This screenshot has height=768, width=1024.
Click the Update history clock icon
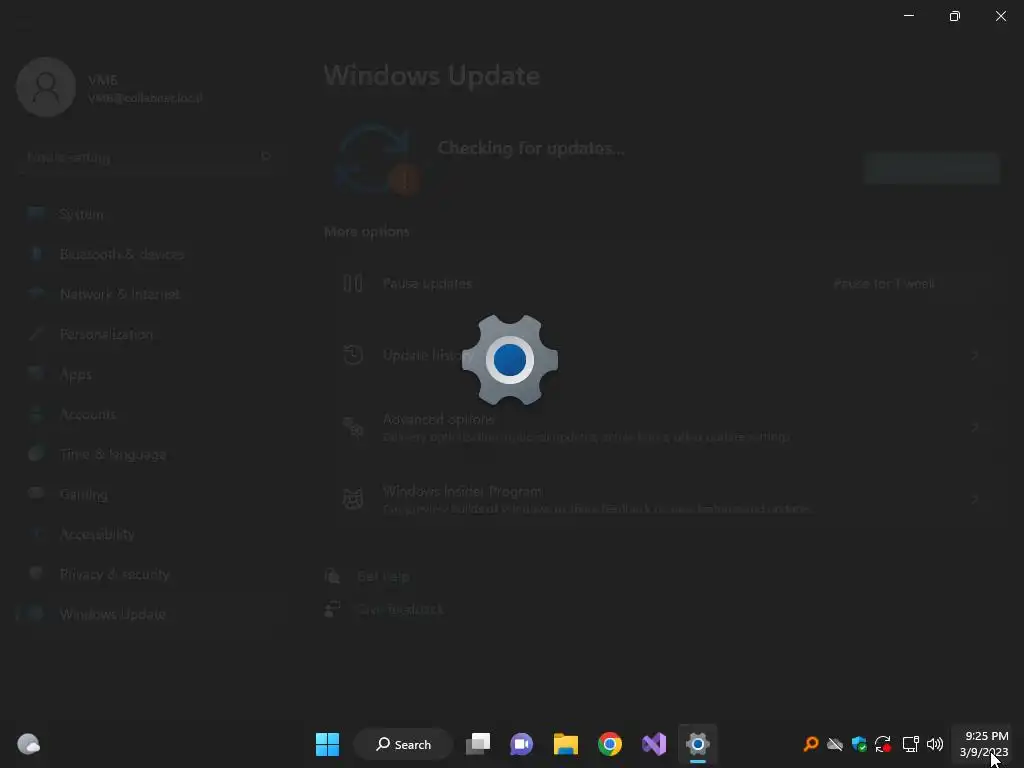(x=353, y=355)
